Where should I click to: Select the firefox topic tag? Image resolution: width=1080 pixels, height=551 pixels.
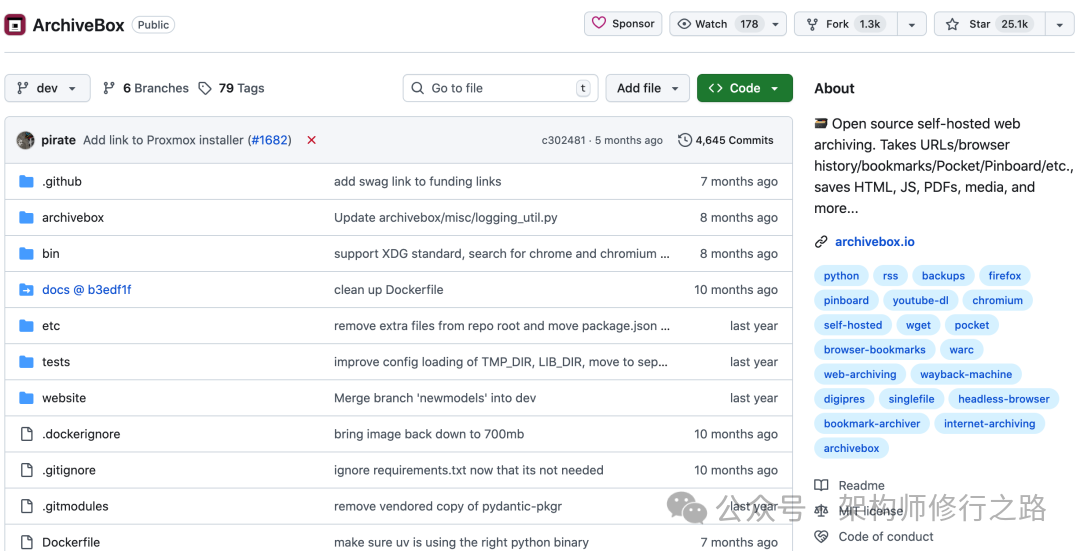coord(1005,276)
